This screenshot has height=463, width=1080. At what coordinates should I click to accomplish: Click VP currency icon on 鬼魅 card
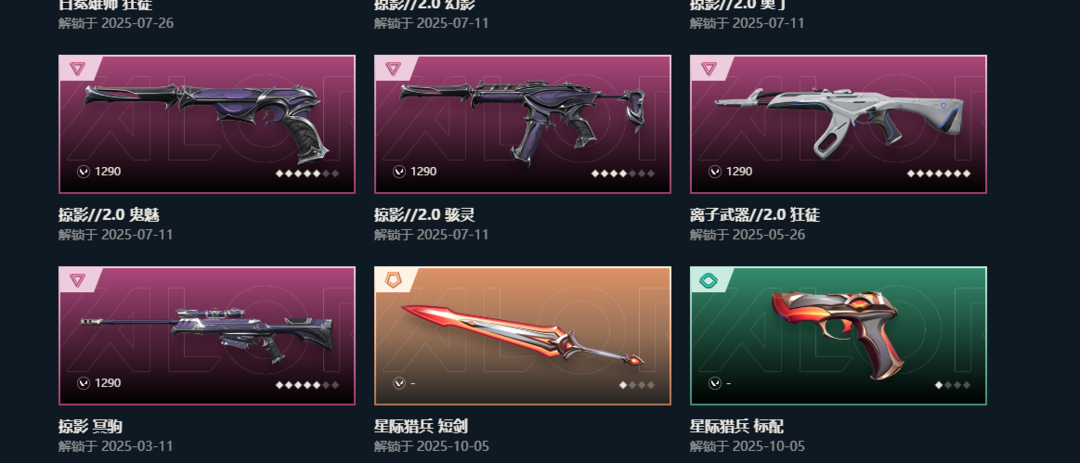point(83,172)
